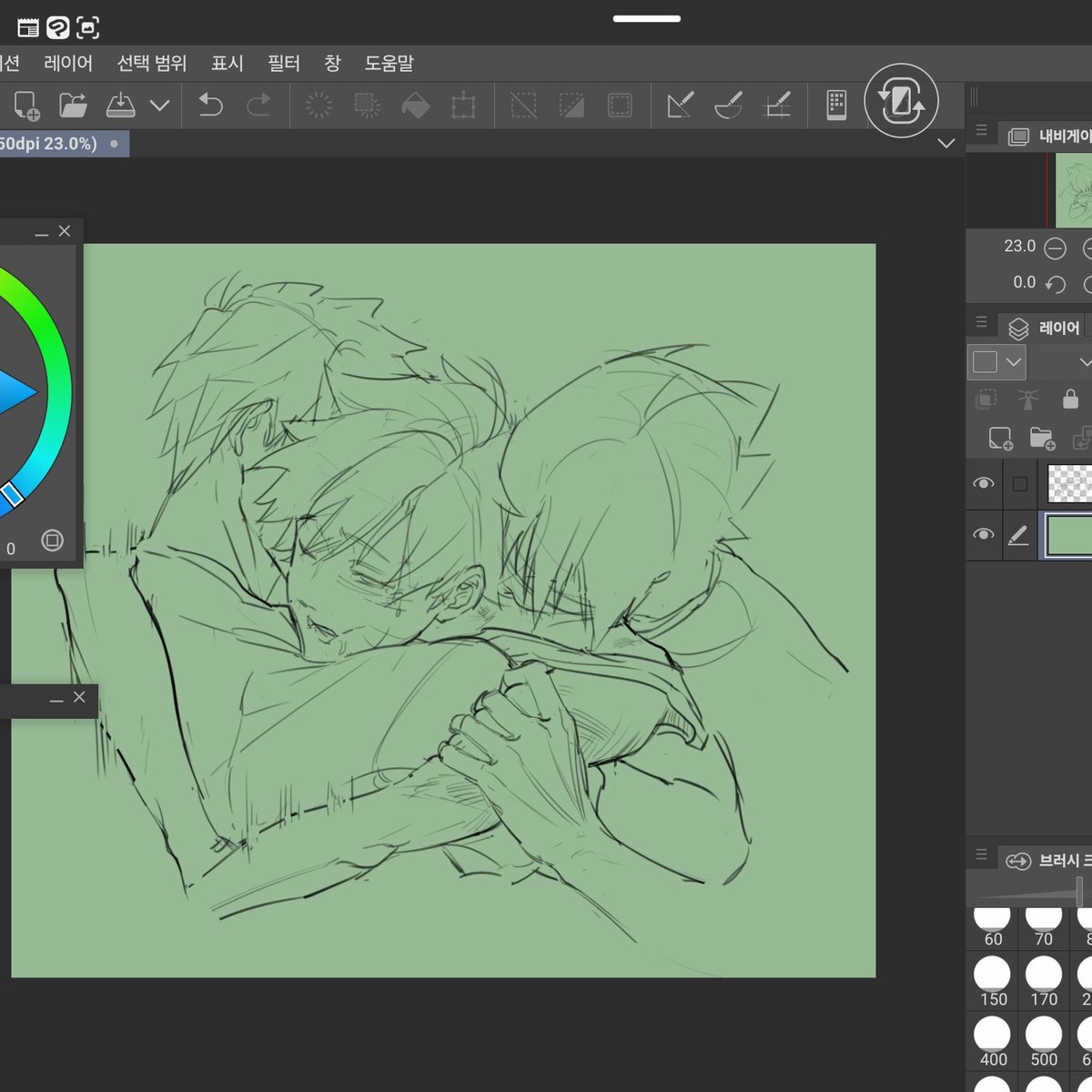Toggle Set as reference layer lighthouse icon
This screenshot has width=1092, height=1092.
(1027, 399)
